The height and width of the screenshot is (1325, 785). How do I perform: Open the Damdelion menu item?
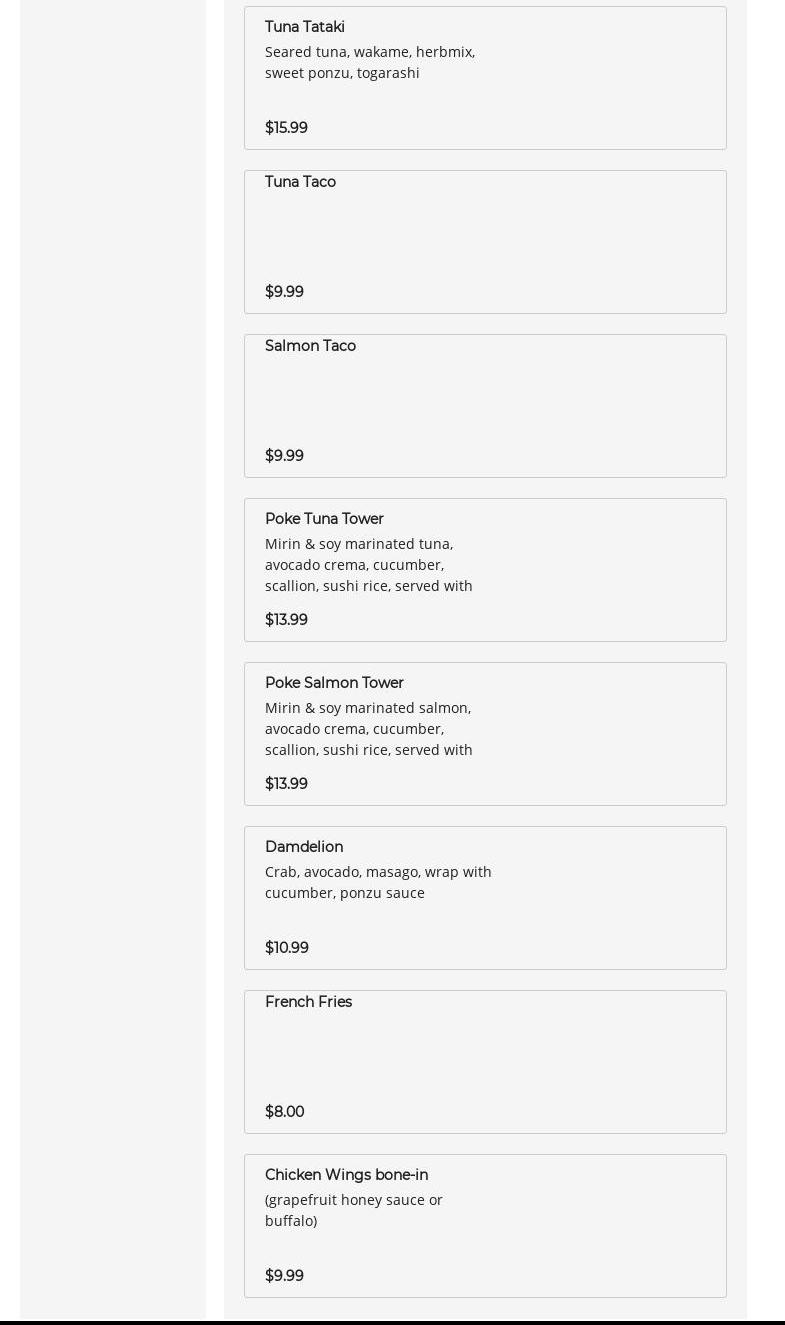[x=304, y=847]
